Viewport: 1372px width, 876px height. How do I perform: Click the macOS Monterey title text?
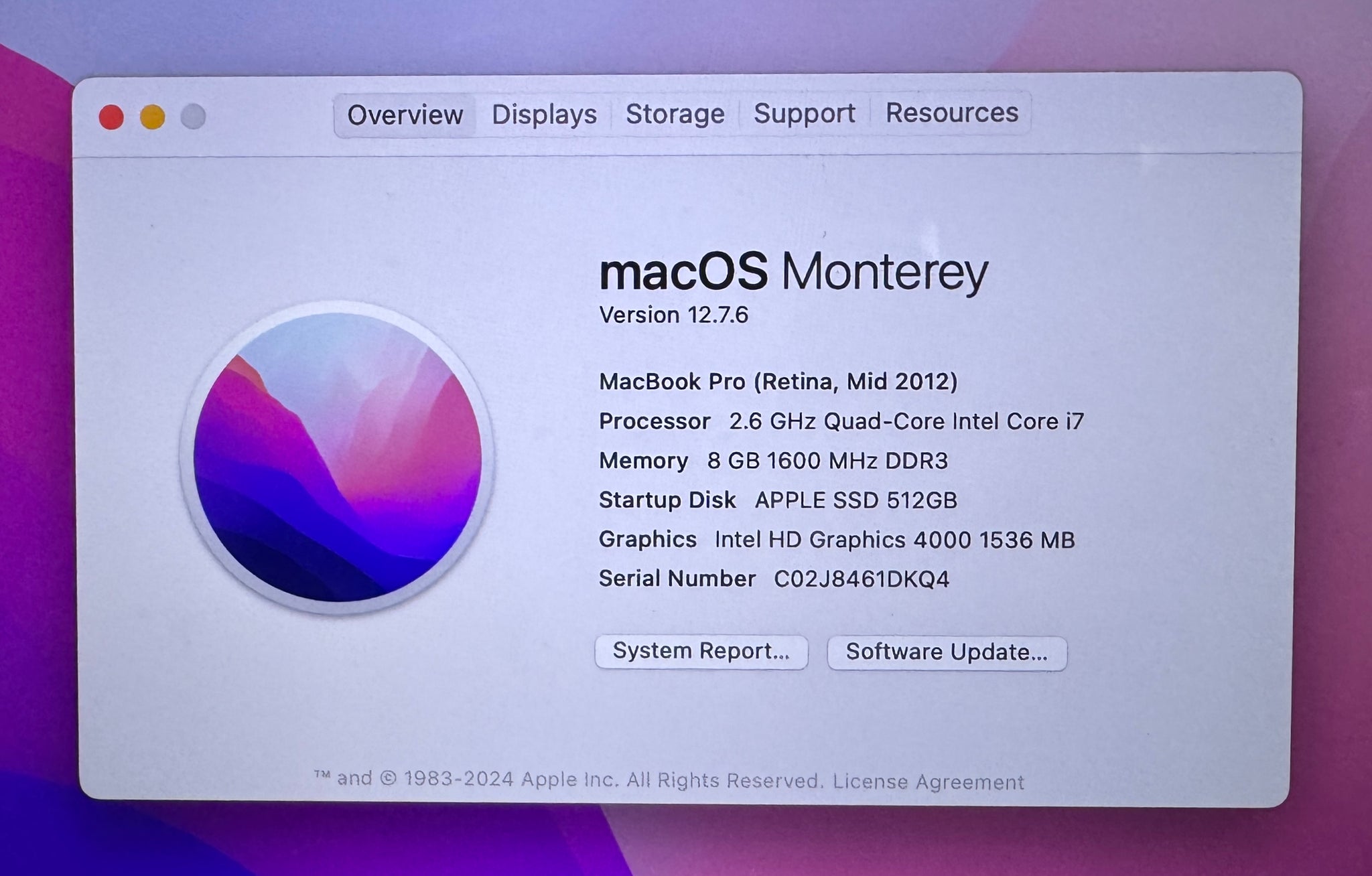coord(794,272)
